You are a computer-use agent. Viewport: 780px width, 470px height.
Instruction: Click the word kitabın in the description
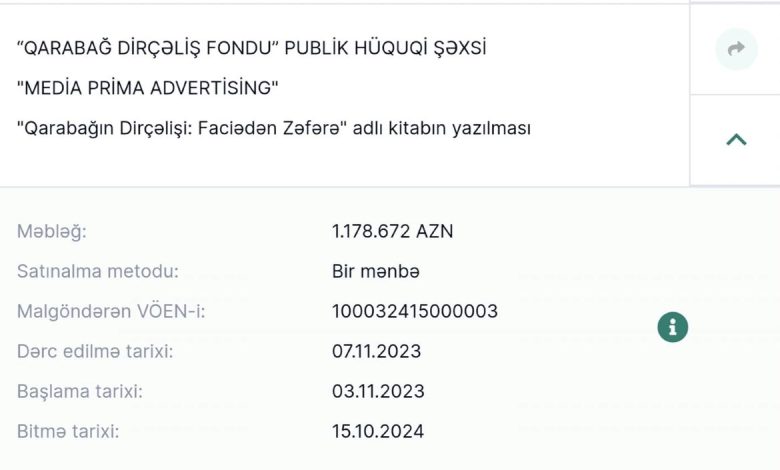click(x=417, y=128)
